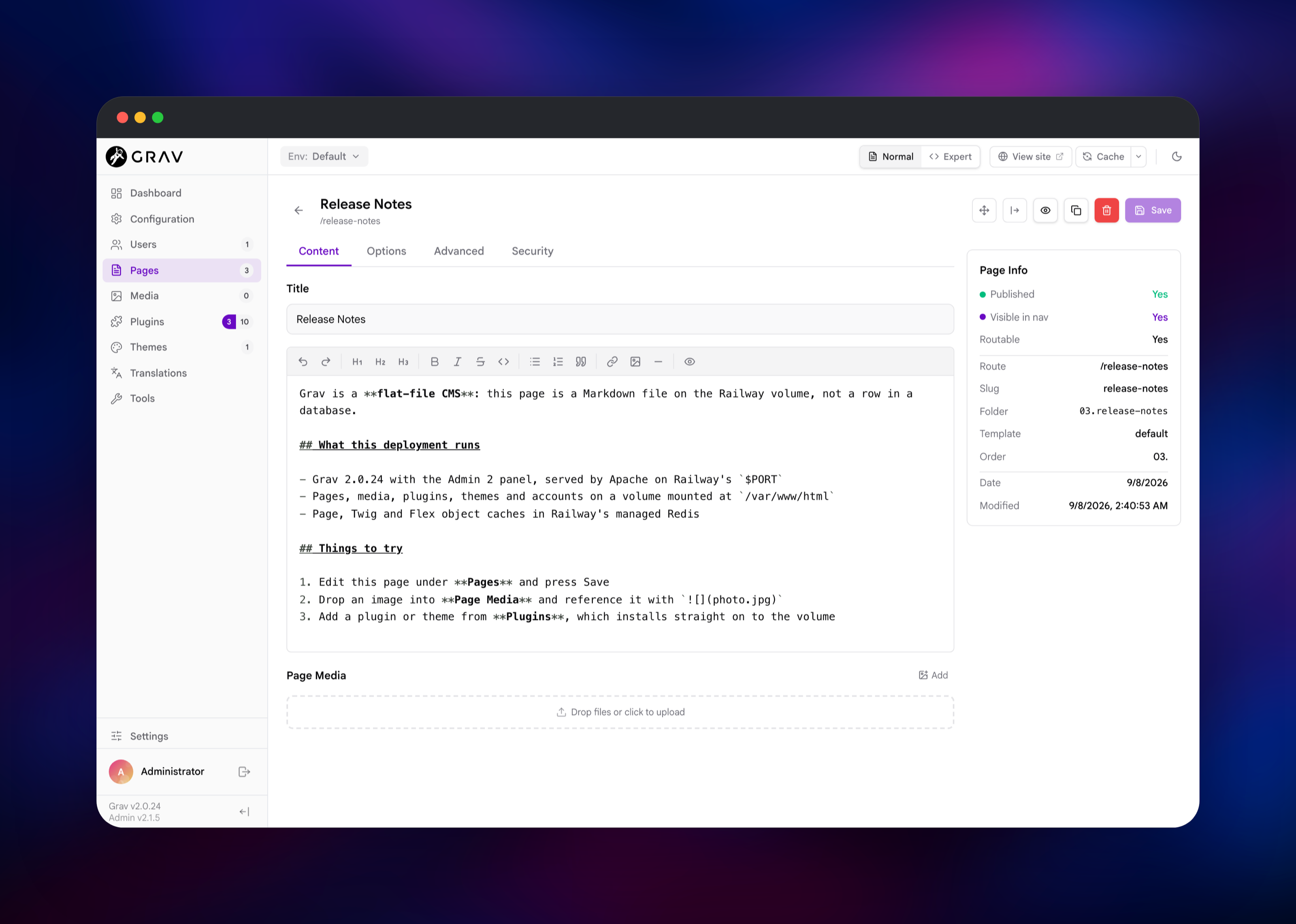Duplicate the page with copy icon
Image resolution: width=1296 pixels, height=924 pixels.
(x=1076, y=211)
